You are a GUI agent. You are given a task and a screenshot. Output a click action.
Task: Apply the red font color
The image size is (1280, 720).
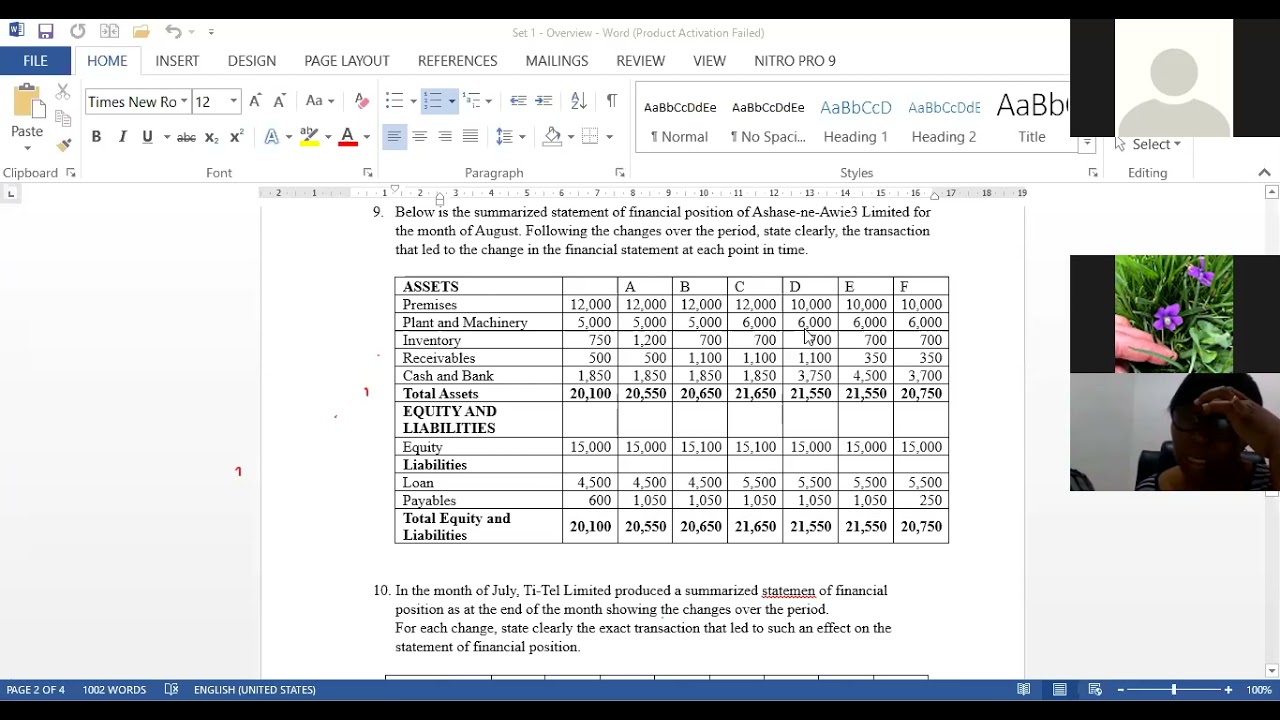click(348, 137)
